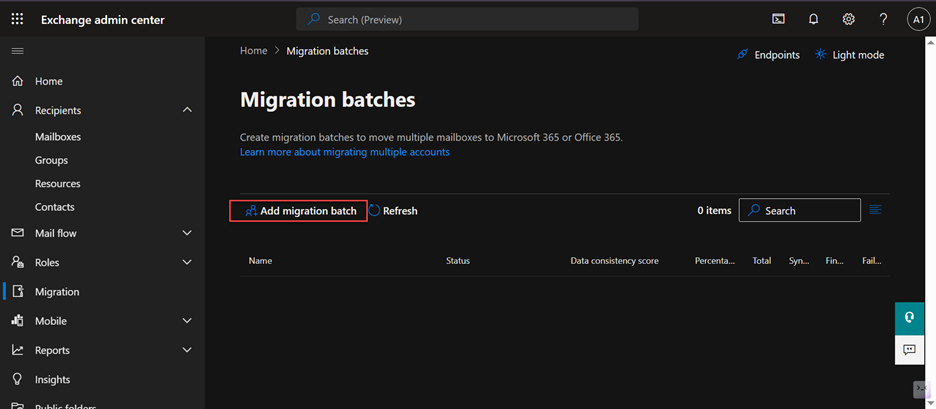Click the Refresh button label

click(400, 211)
